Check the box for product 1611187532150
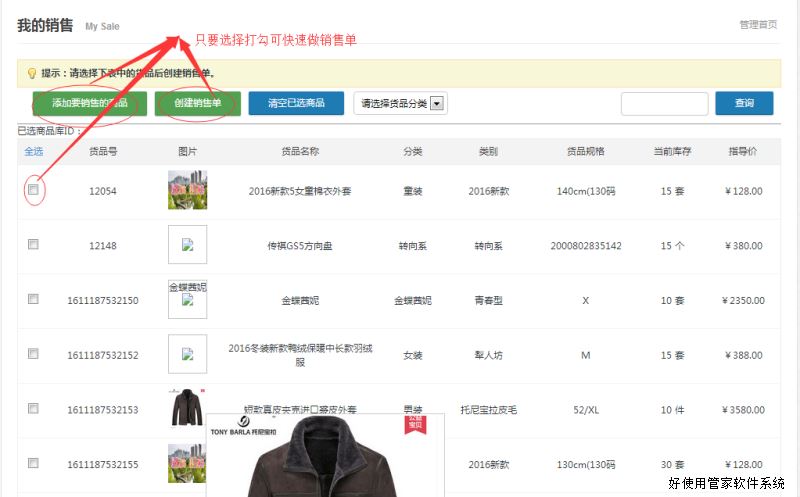The width and height of the screenshot is (800, 497). [x=33, y=299]
